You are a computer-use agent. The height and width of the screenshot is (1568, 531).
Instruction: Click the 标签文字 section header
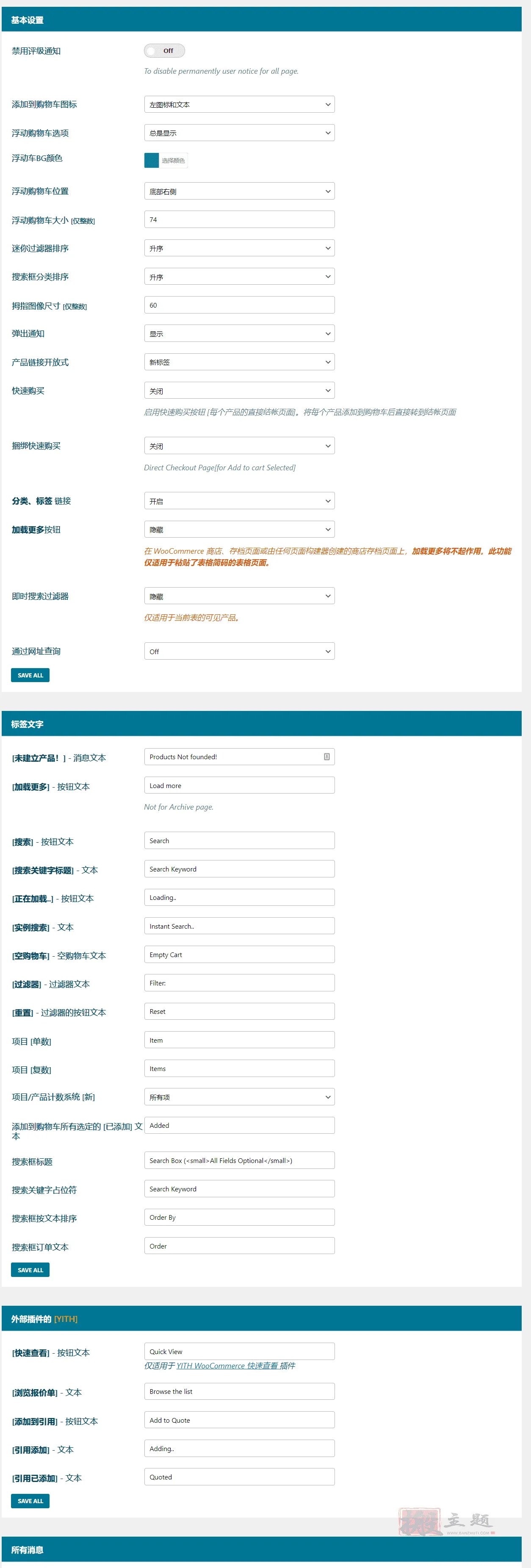point(262,724)
